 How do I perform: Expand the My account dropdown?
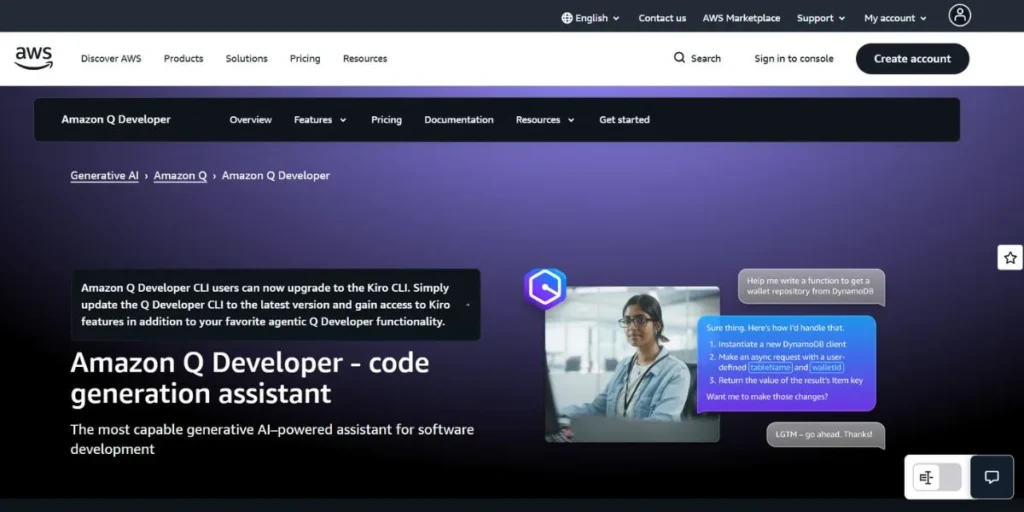pos(895,18)
